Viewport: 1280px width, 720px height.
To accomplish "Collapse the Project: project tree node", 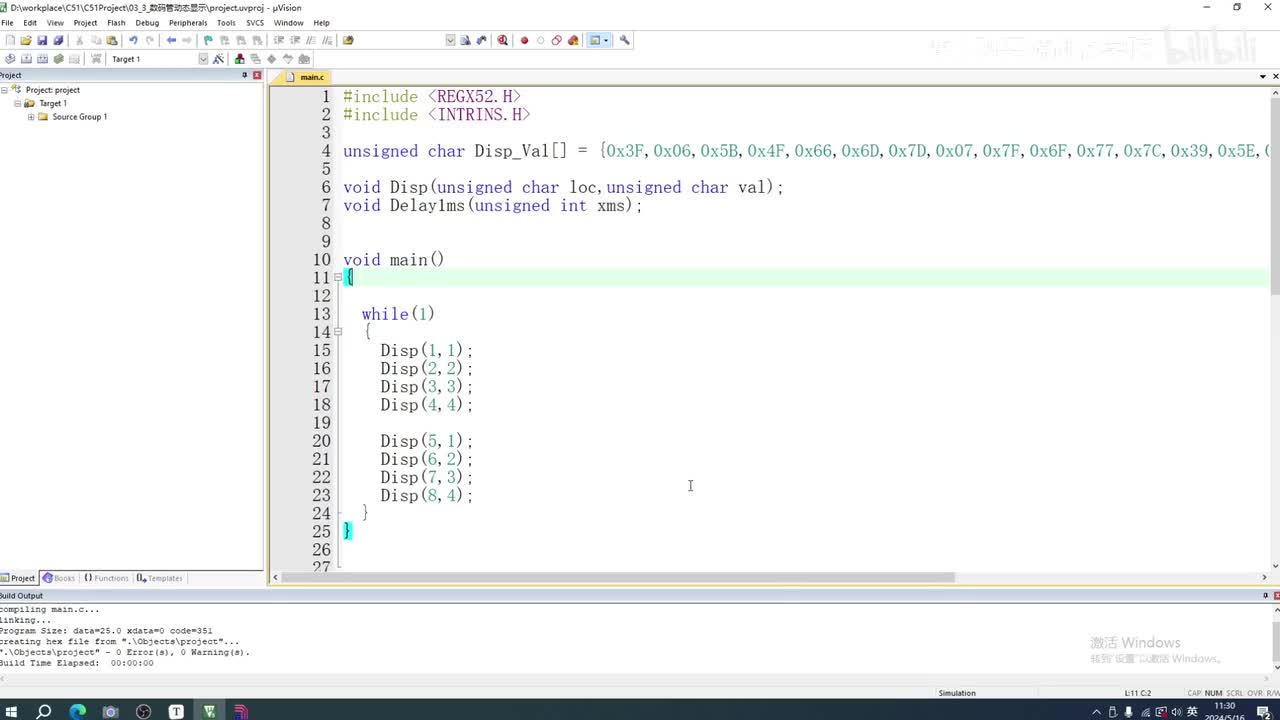I will [x=5, y=90].
